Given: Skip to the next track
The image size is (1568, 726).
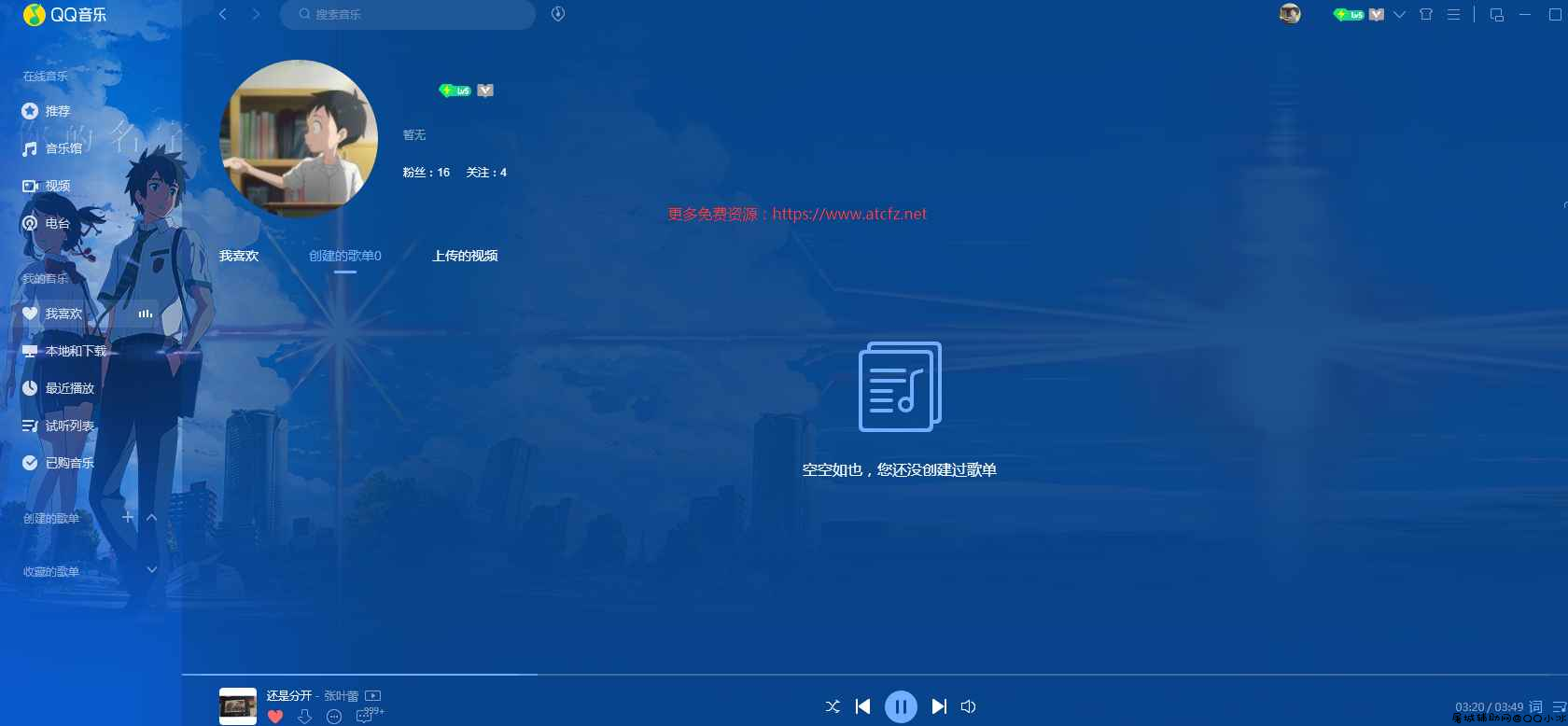Looking at the screenshot, I should [939, 706].
